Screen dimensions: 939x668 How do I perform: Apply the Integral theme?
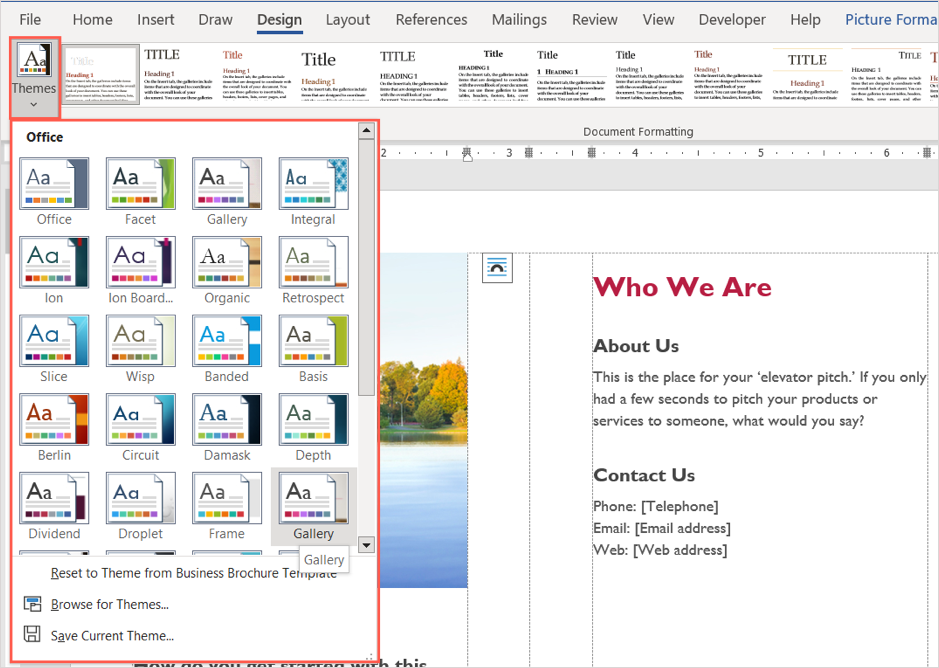click(x=313, y=184)
